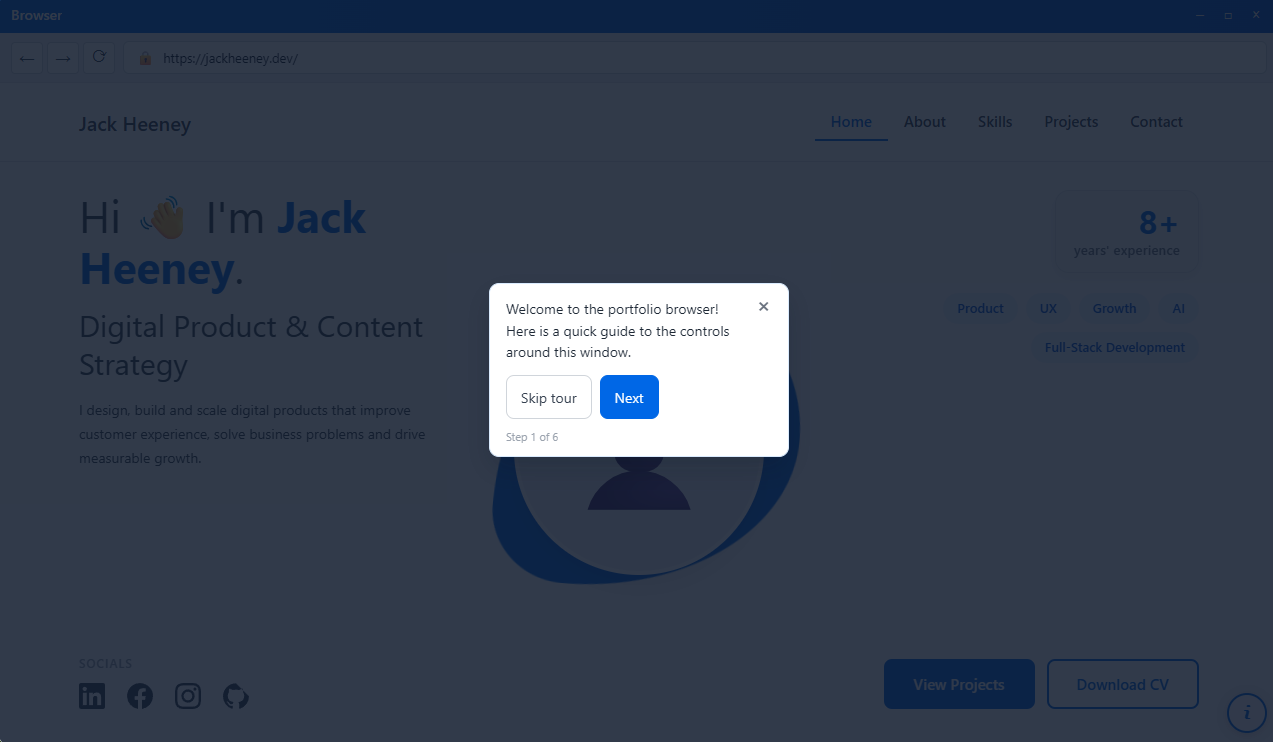Reload the page with refresh icon
The image size is (1273, 742).
(x=99, y=58)
